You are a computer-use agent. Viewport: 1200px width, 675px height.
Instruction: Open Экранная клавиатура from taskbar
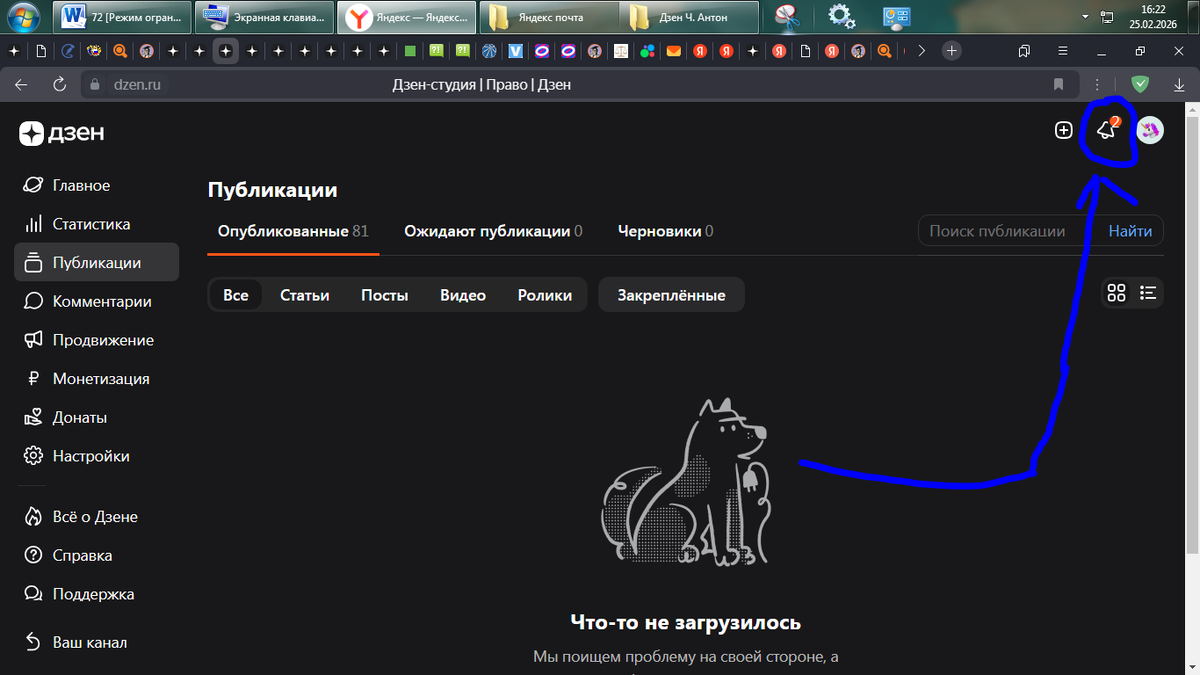tap(264, 17)
